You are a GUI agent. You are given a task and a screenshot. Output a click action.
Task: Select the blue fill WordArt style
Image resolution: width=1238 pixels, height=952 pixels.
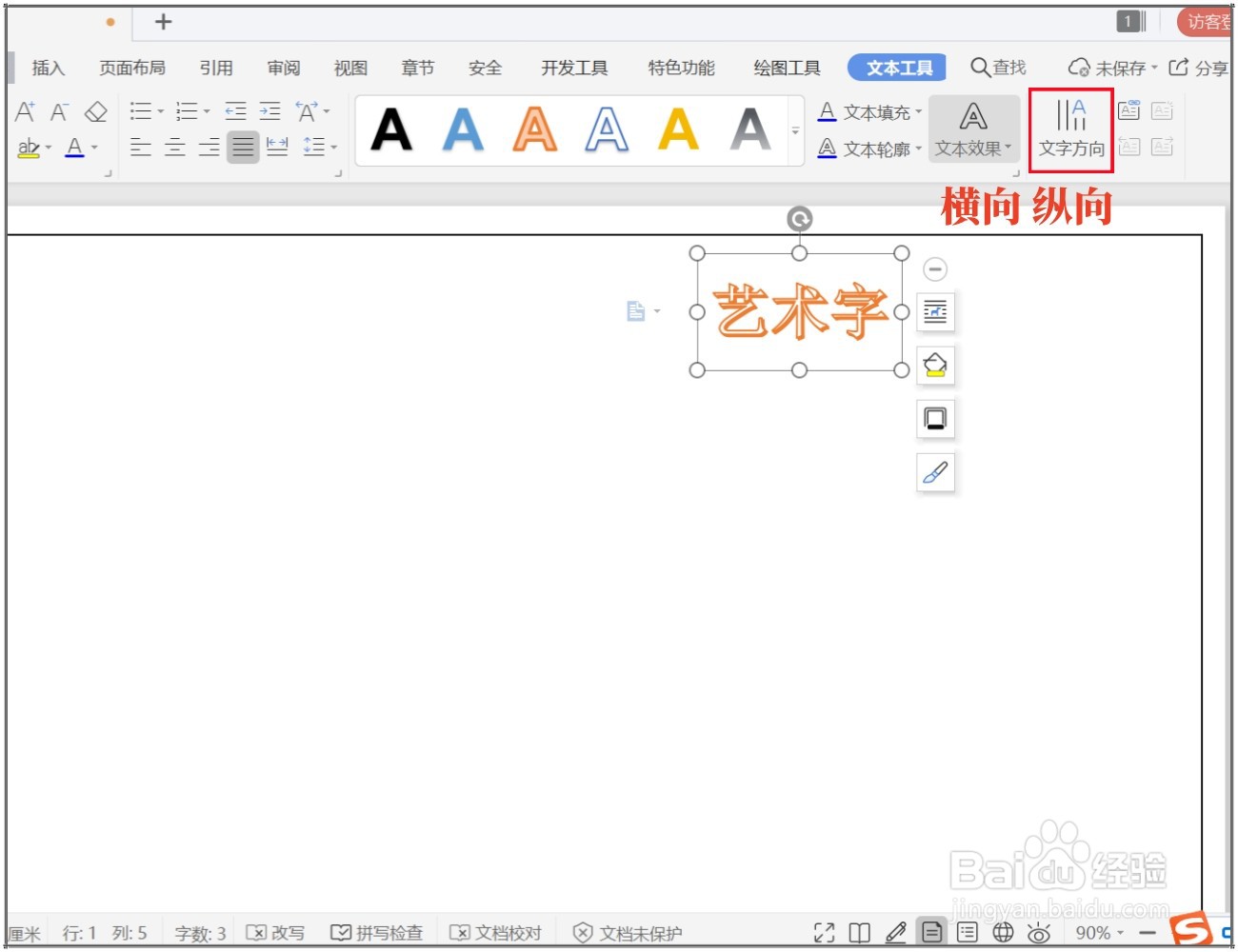tap(463, 130)
